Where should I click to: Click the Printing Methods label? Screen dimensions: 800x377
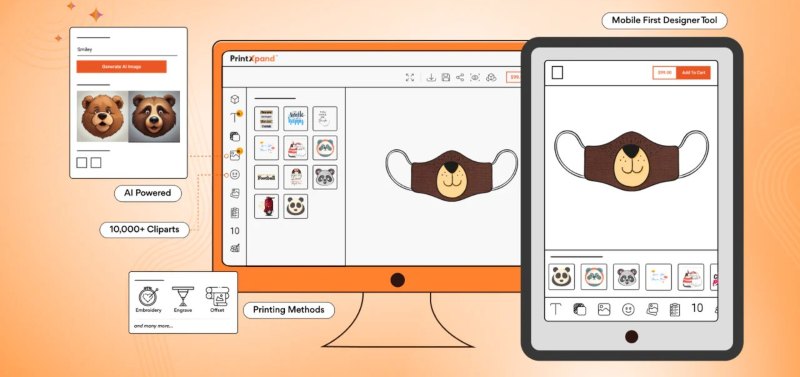tap(289, 310)
